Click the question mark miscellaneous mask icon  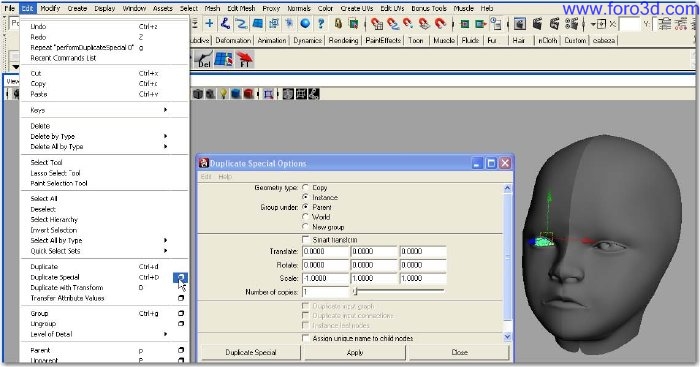(x=321, y=23)
